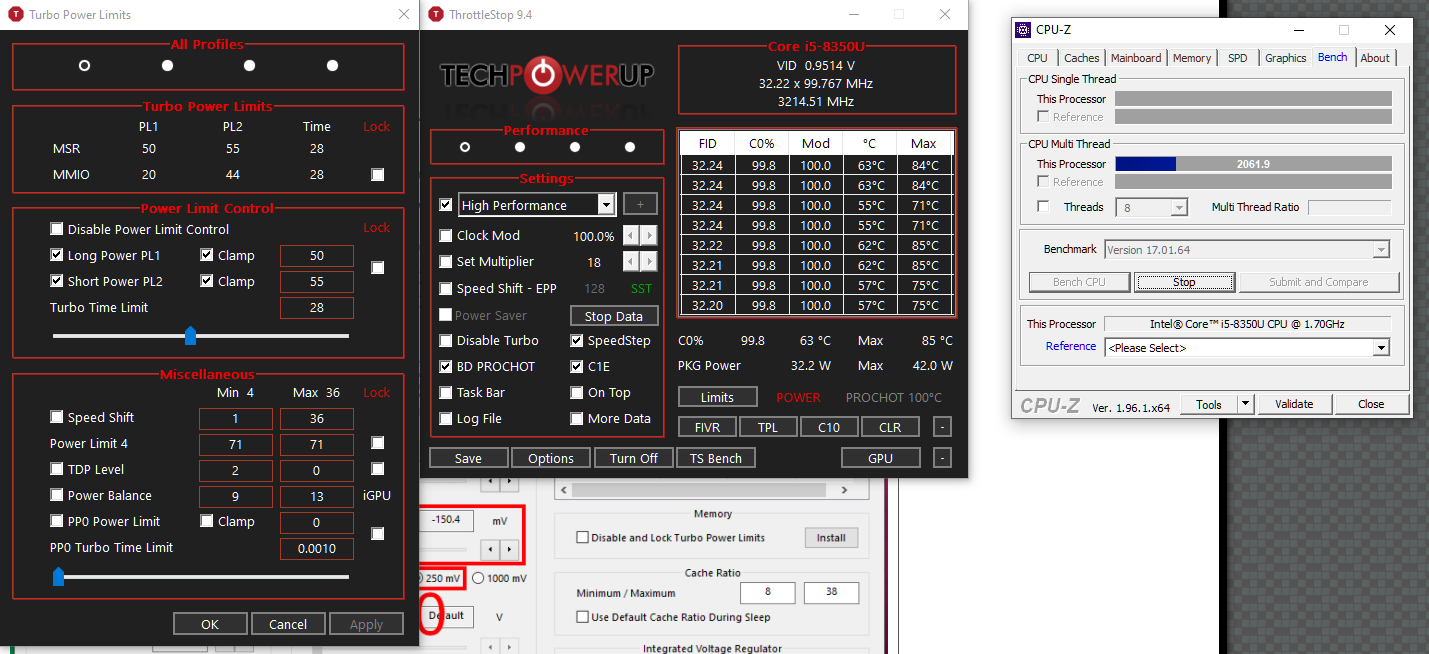
Task: Toggle Clamp checkbox for Long Power PL1
Action: pos(206,255)
